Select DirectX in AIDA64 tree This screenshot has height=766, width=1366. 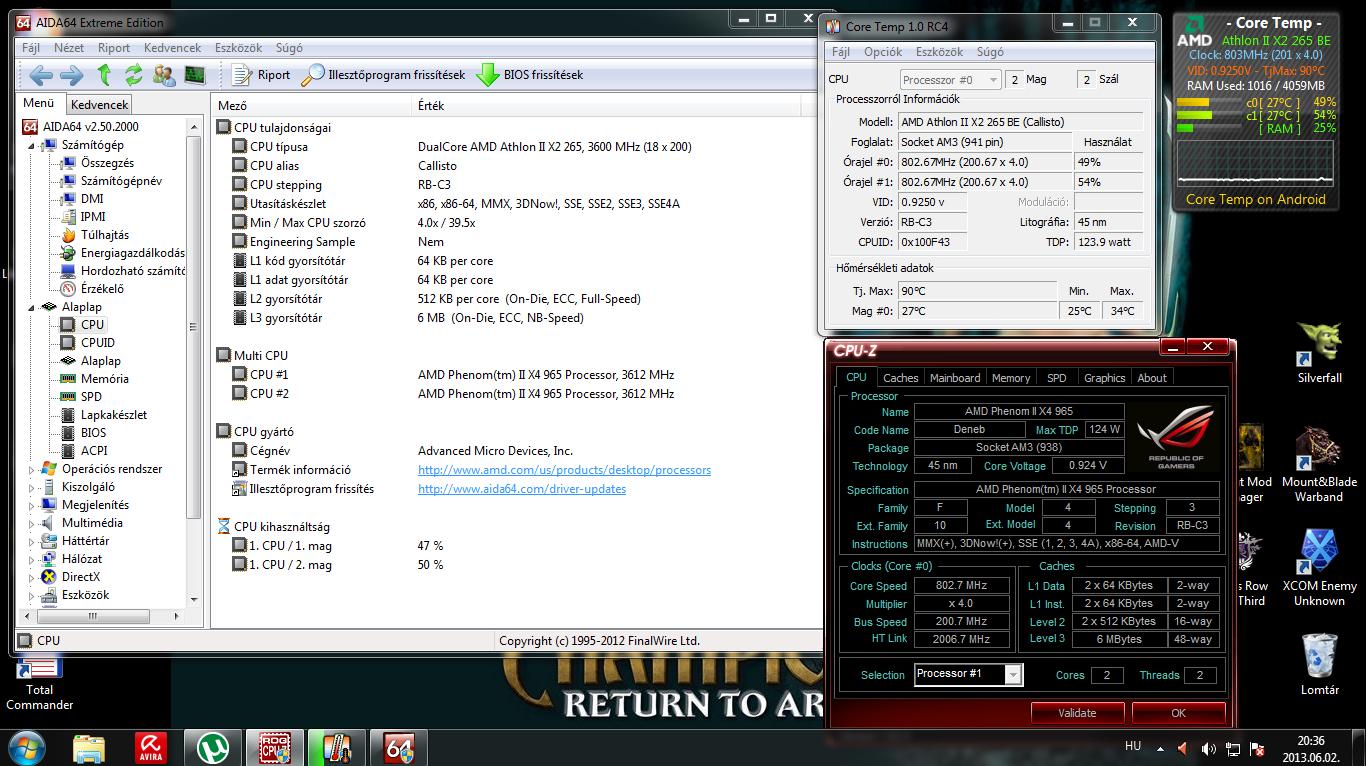[x=81, y=577]
